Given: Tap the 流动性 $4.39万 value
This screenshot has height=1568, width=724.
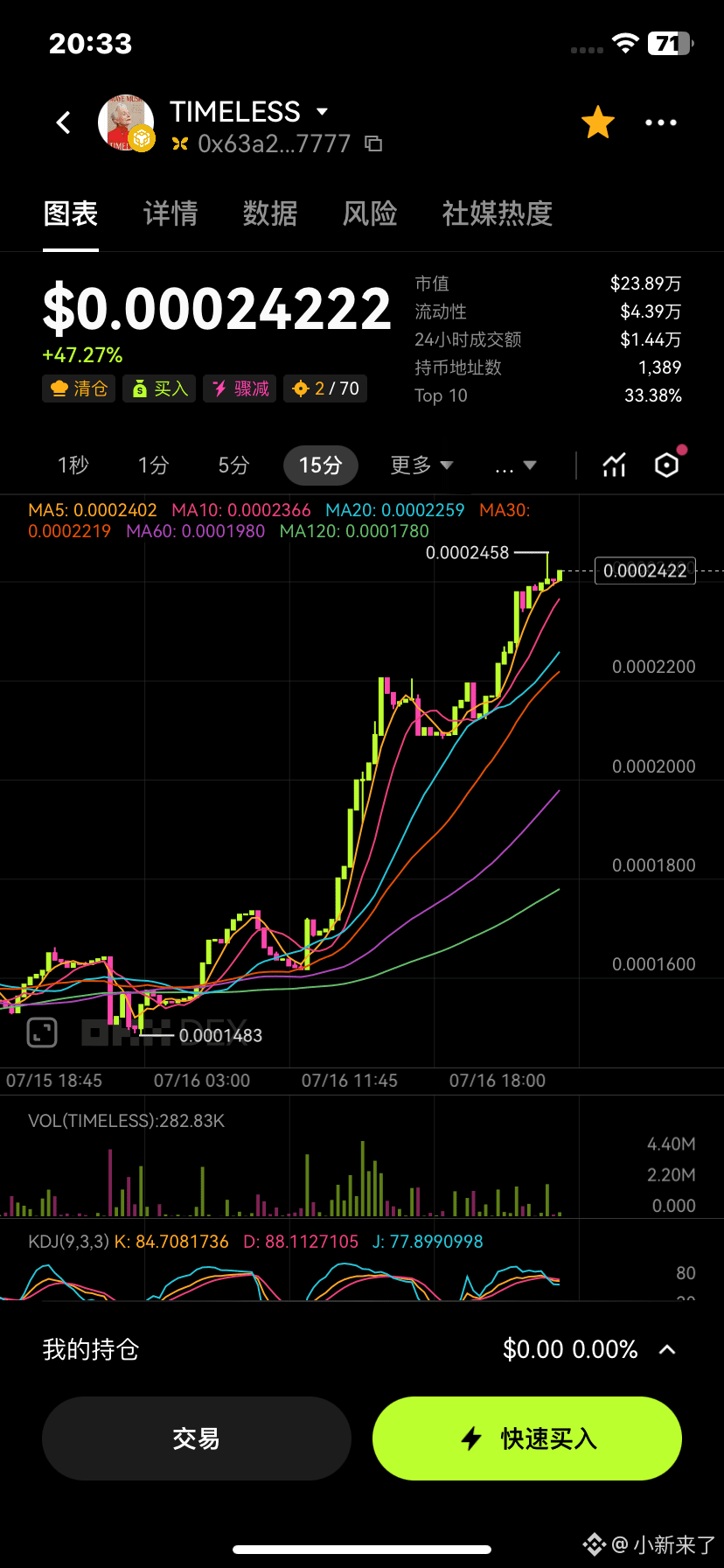Looking at the screenshot, I should pyautogui.click(x=651, y=311).
